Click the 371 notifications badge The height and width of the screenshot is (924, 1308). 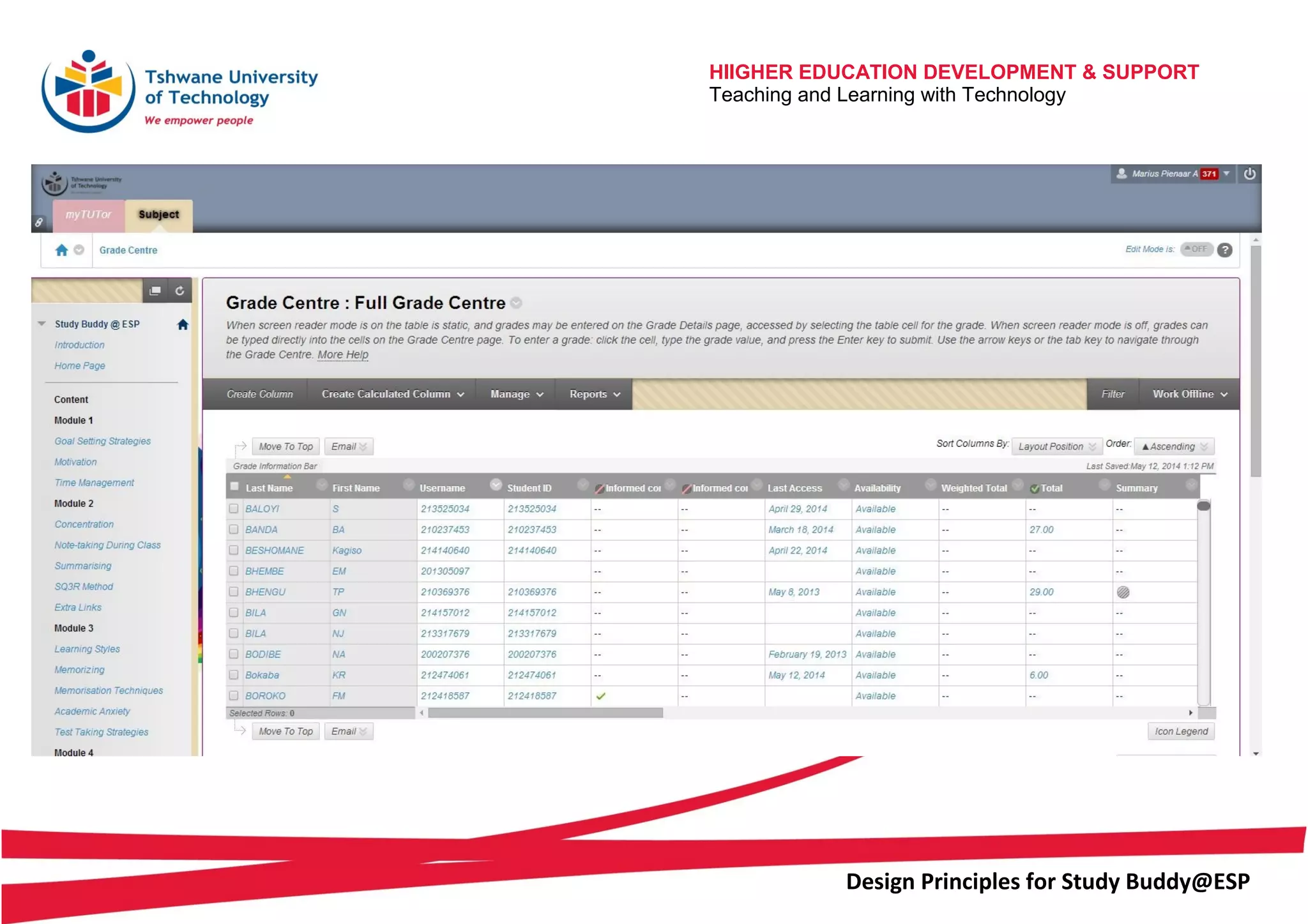1209,174
